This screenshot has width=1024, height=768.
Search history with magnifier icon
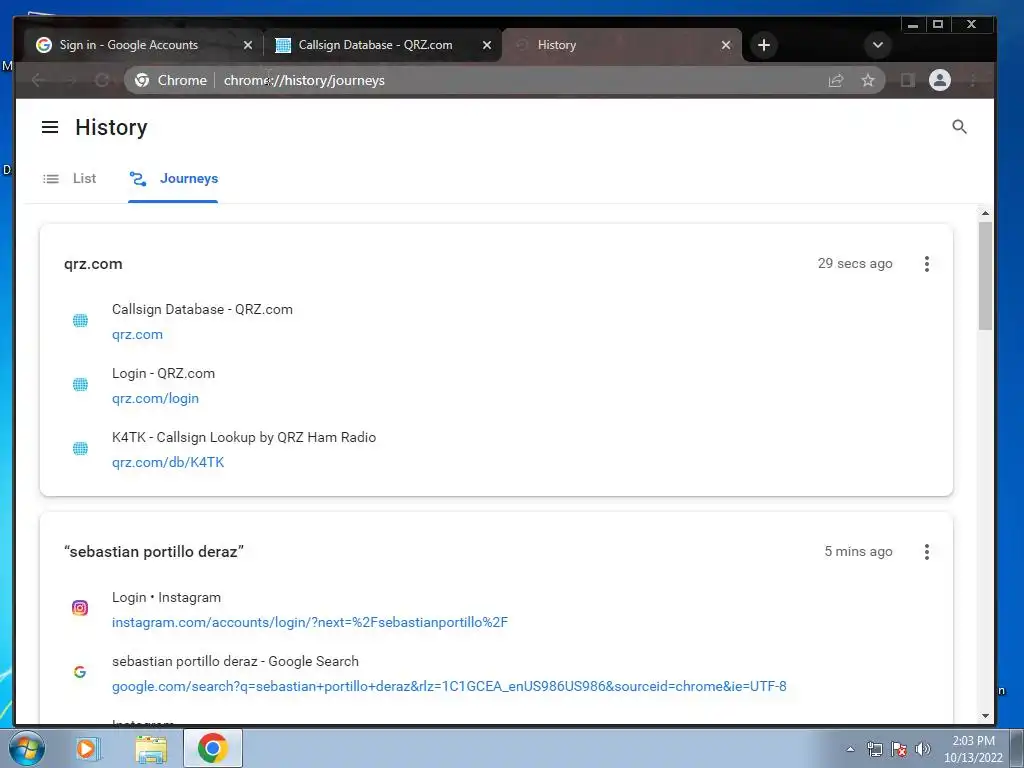pos(959,127)
